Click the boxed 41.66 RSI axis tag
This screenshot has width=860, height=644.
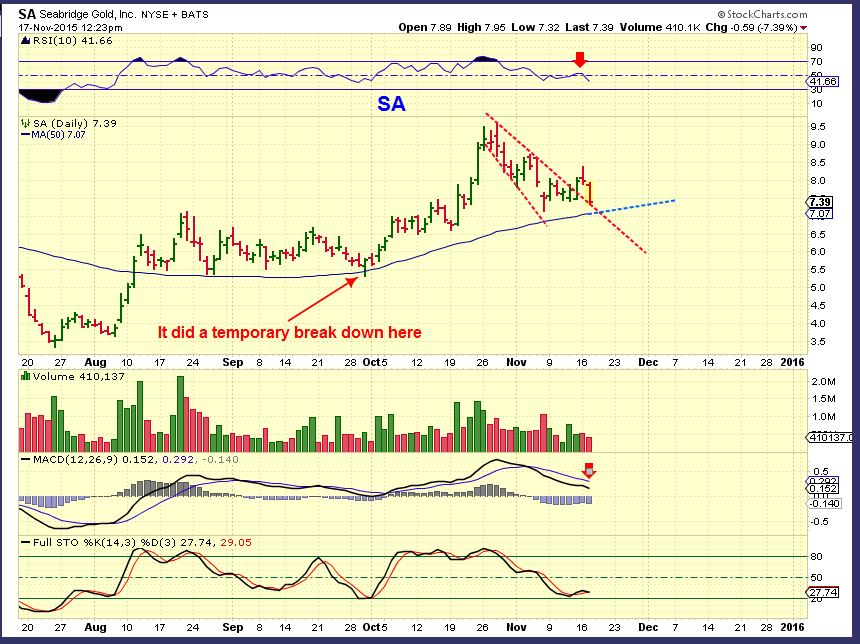coord(823,81)
